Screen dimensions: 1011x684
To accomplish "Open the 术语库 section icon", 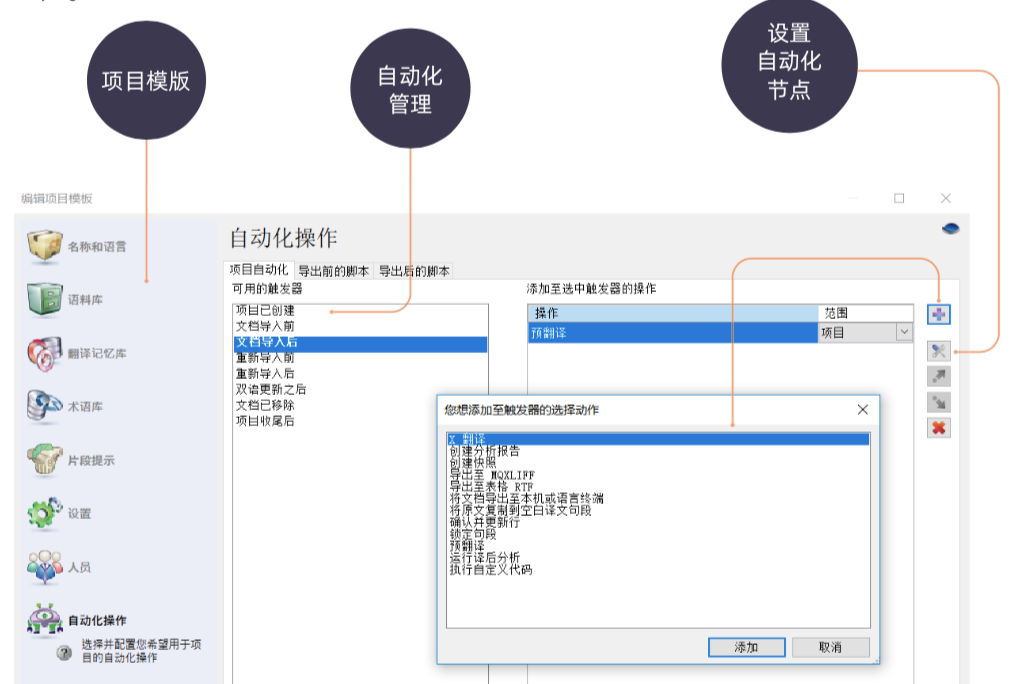I will (x=44, y=406).
